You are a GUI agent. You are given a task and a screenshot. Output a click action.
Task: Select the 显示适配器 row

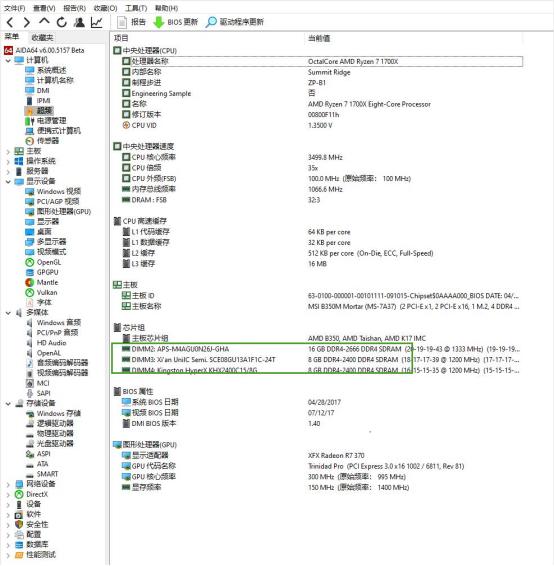(322, 456)
